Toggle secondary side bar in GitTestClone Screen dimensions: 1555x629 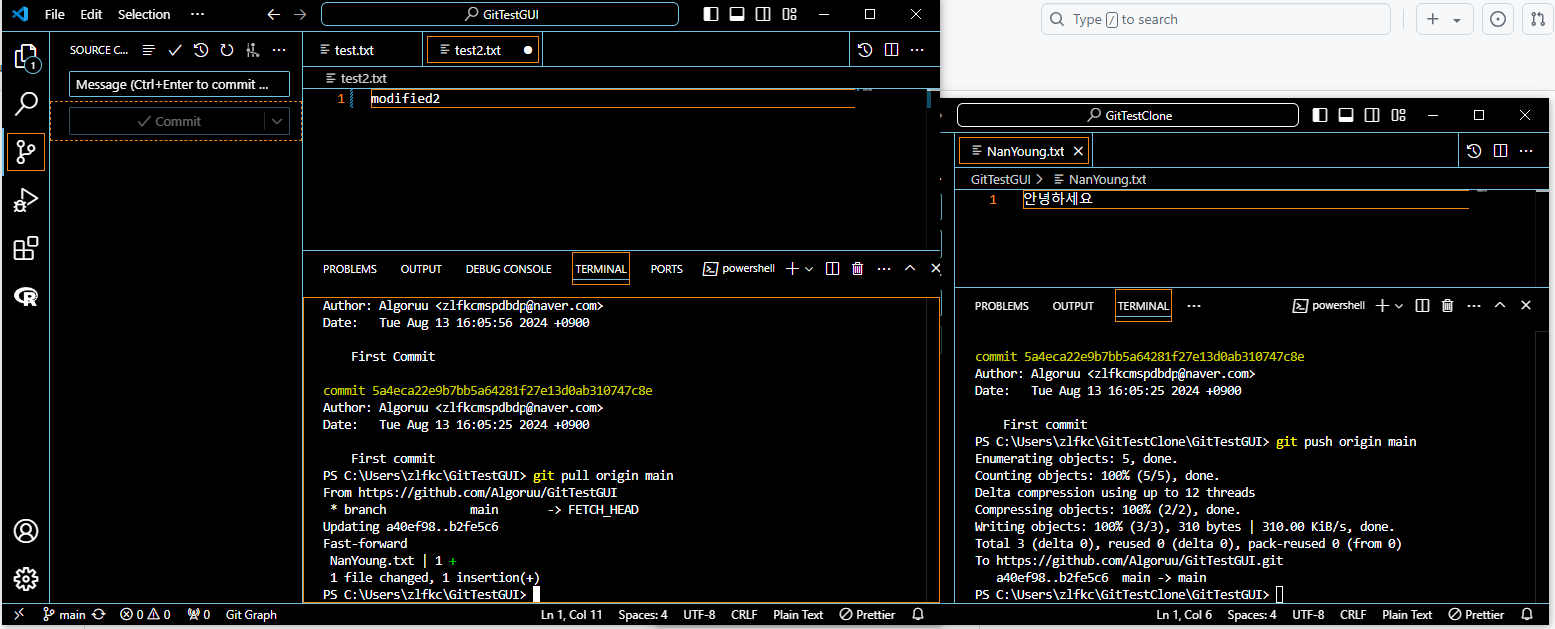(1372, 115)
